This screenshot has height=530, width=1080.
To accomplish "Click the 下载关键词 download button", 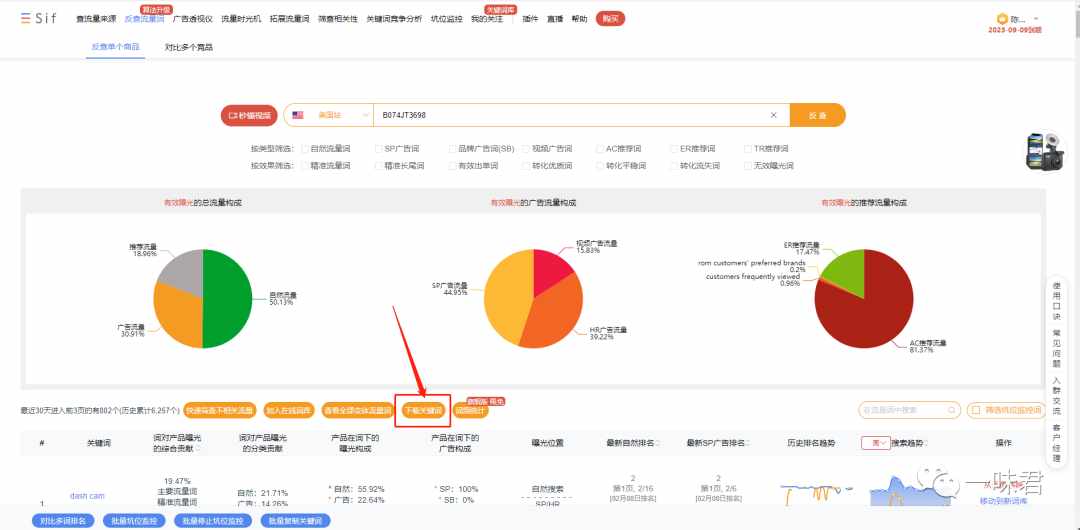I will [x=423, y=411].
